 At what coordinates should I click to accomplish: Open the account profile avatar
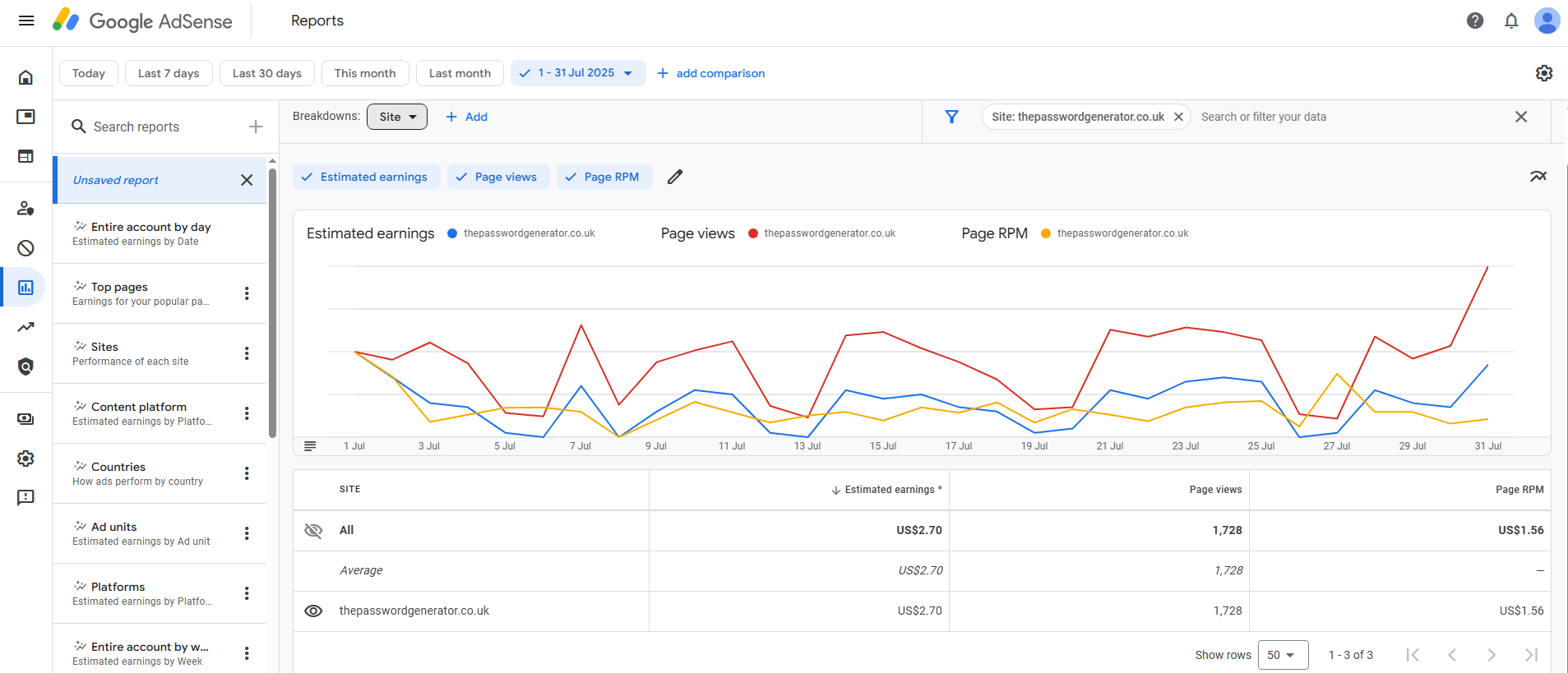[1547, 21]
